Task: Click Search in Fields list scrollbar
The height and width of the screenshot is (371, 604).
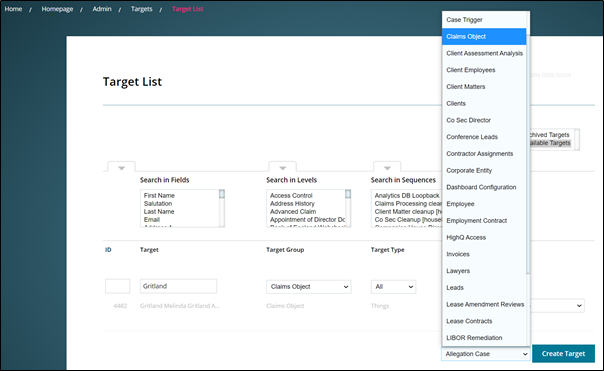Action: click(222, 208)
